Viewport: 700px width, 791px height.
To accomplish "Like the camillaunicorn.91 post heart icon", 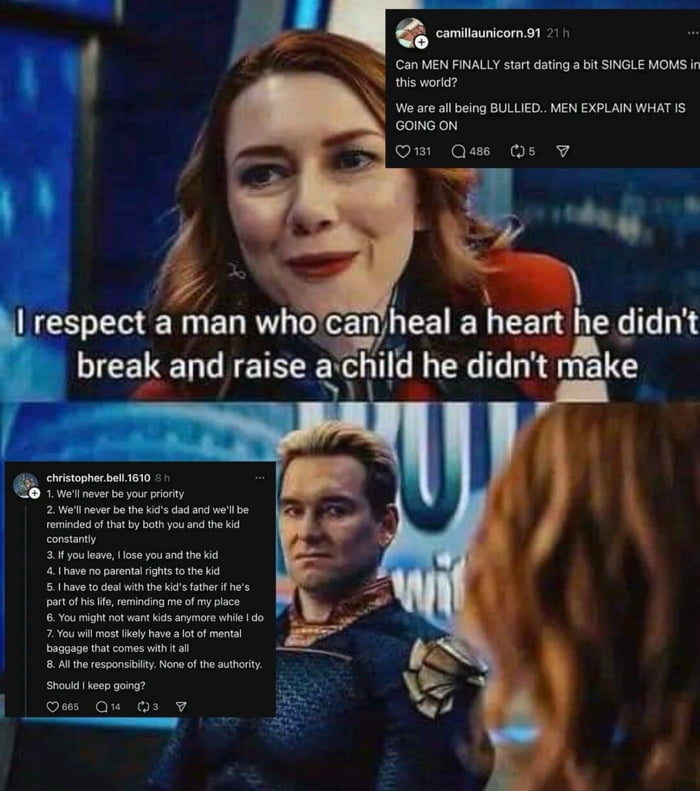I will click(403, 151).
